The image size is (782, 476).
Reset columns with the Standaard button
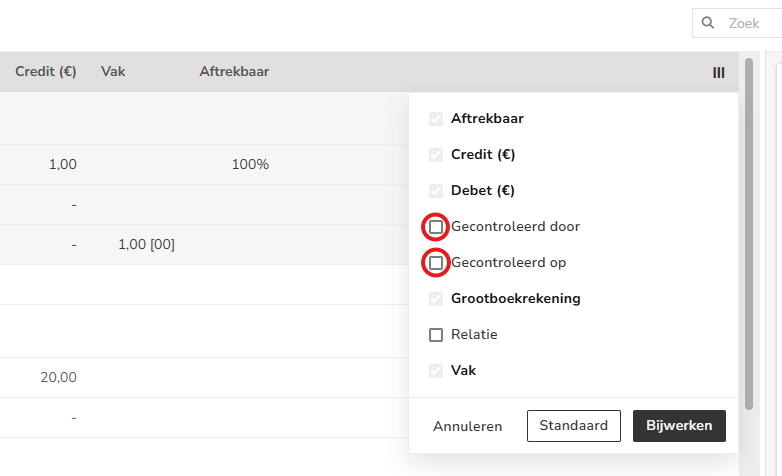pos(573,426)
